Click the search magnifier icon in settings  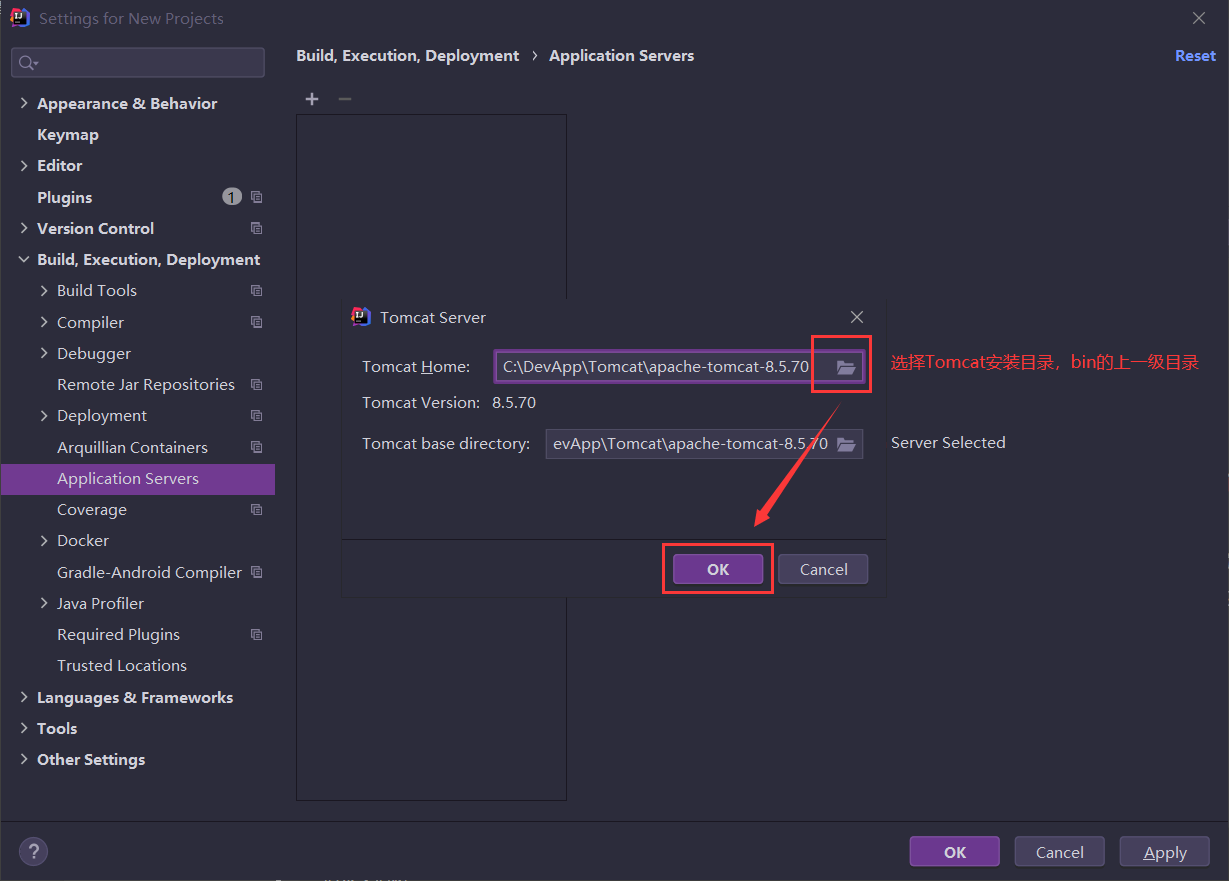[28, 63]
